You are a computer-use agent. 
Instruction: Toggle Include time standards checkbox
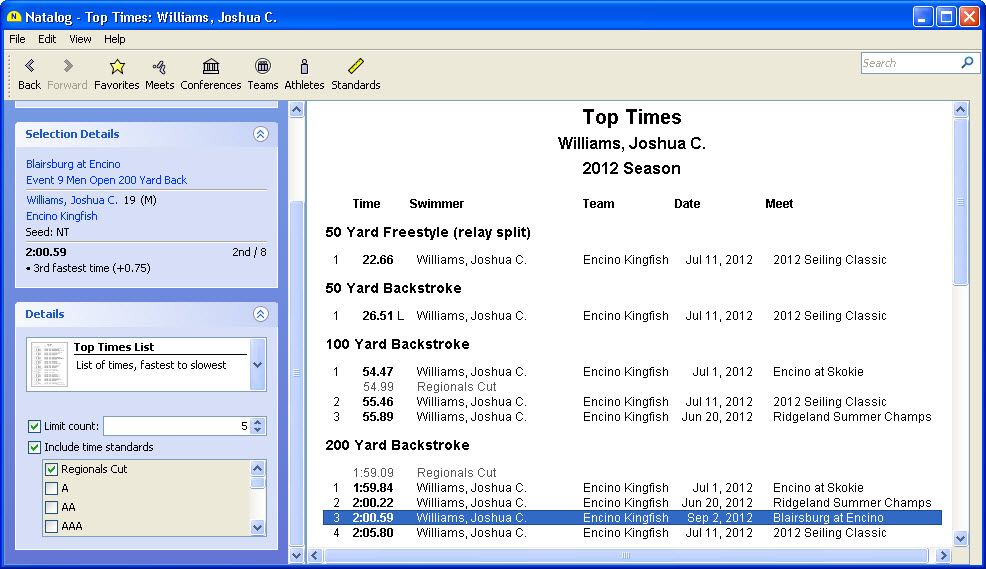click(35, 447)
